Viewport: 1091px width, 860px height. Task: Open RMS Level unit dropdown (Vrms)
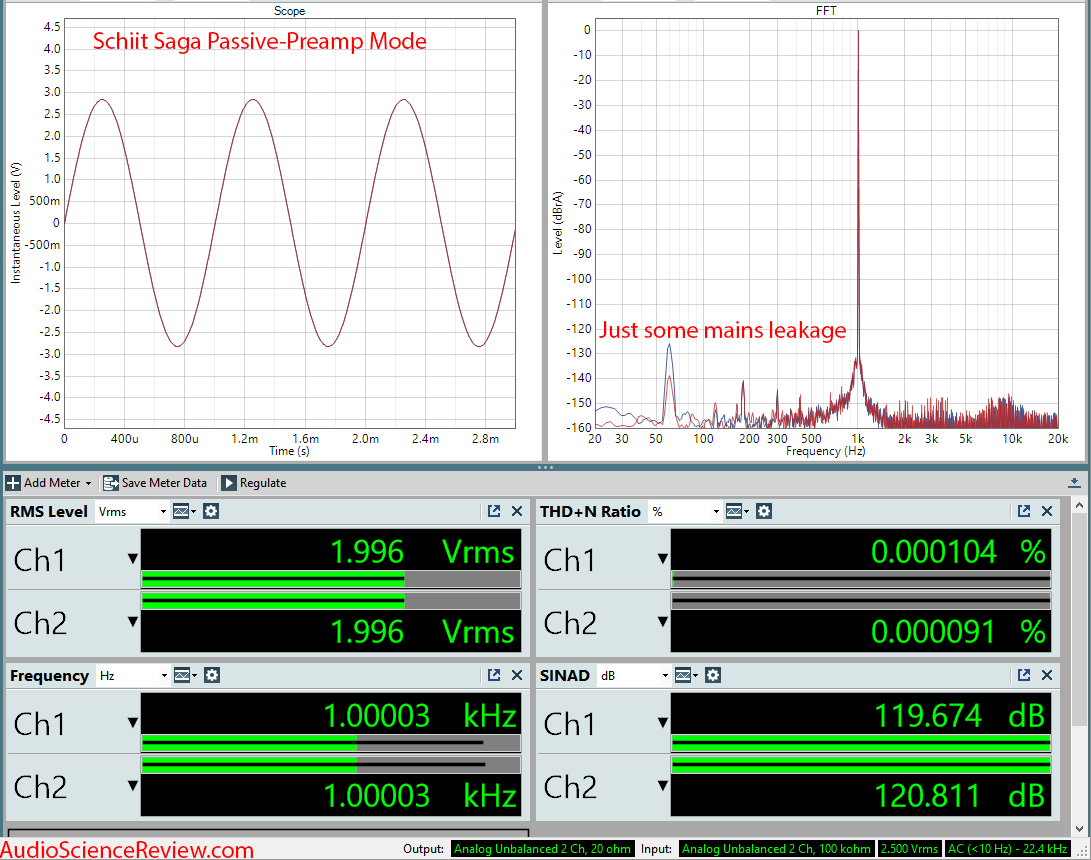(132, 512)
